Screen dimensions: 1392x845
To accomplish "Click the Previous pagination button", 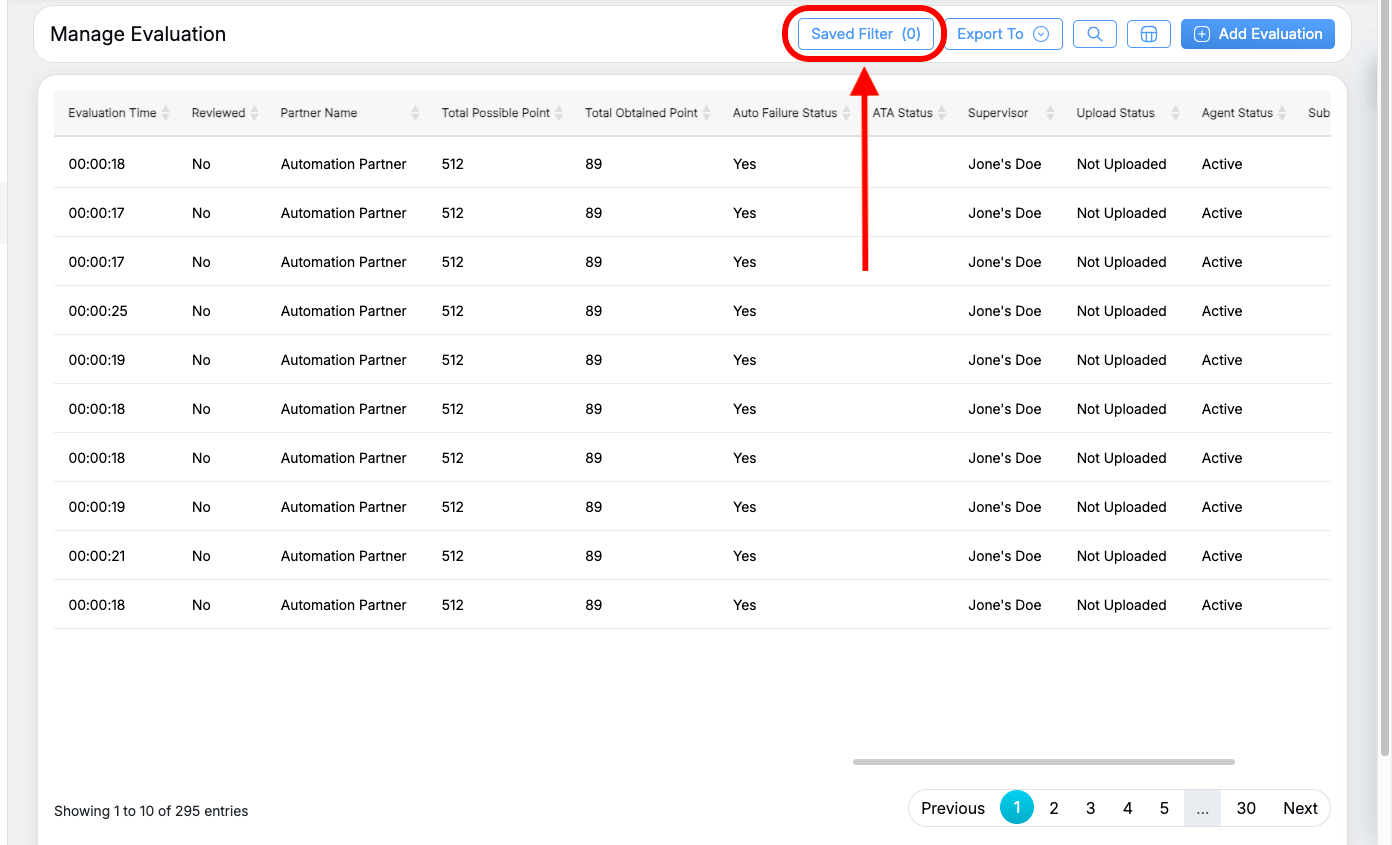I will pyautogui.click(x=952, y=808).
